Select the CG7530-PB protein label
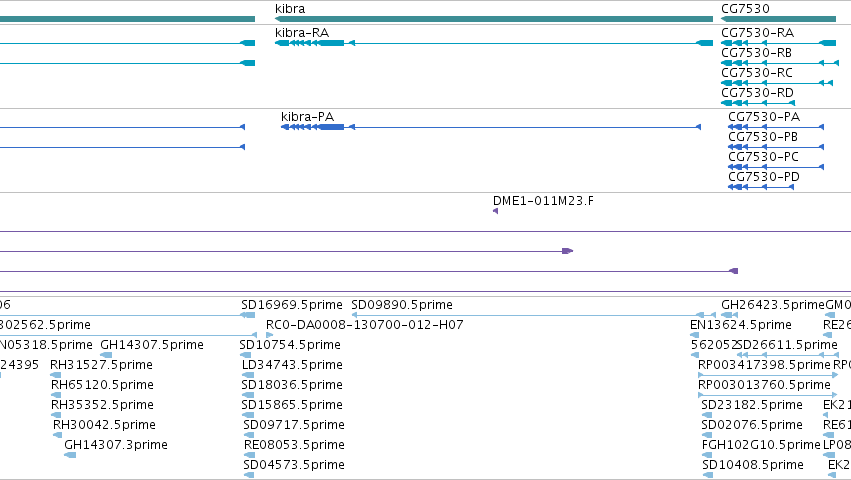Screen dimensions: 851x480 763,137
